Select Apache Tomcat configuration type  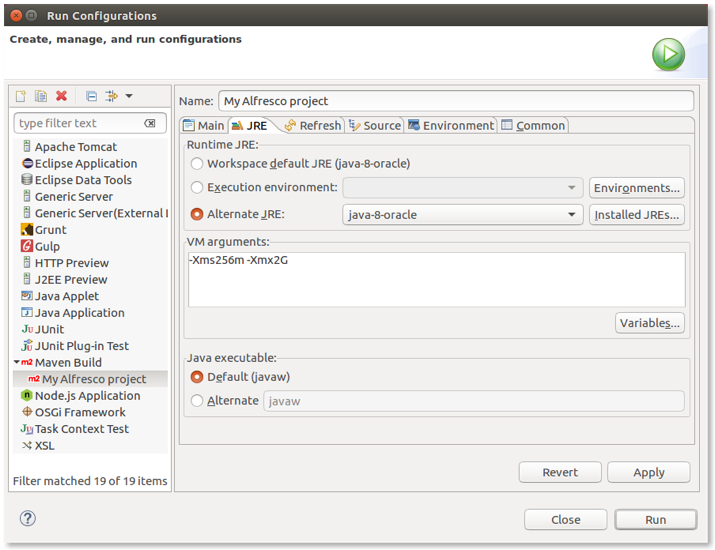75,147
